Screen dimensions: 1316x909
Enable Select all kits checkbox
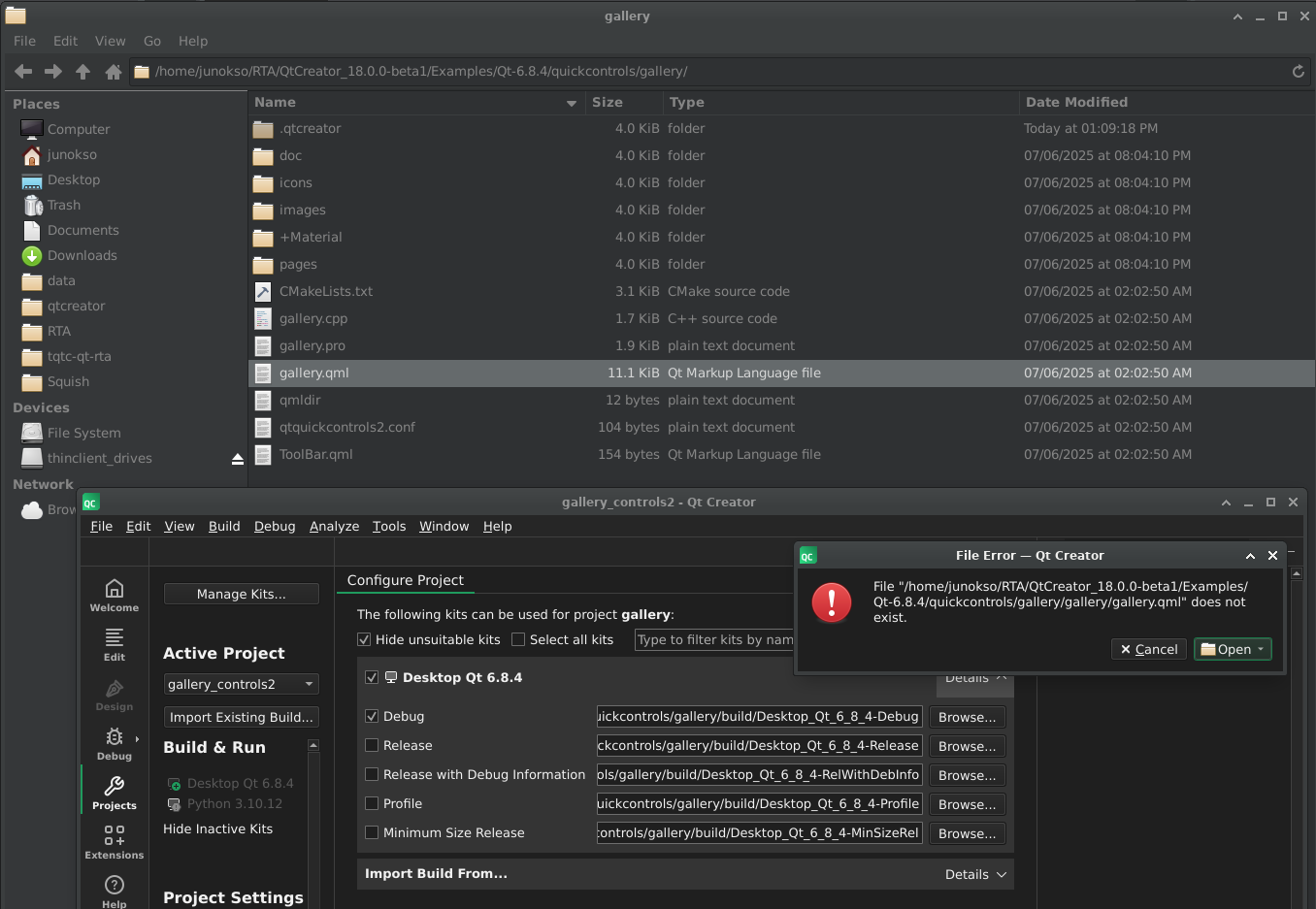[518, 639]
